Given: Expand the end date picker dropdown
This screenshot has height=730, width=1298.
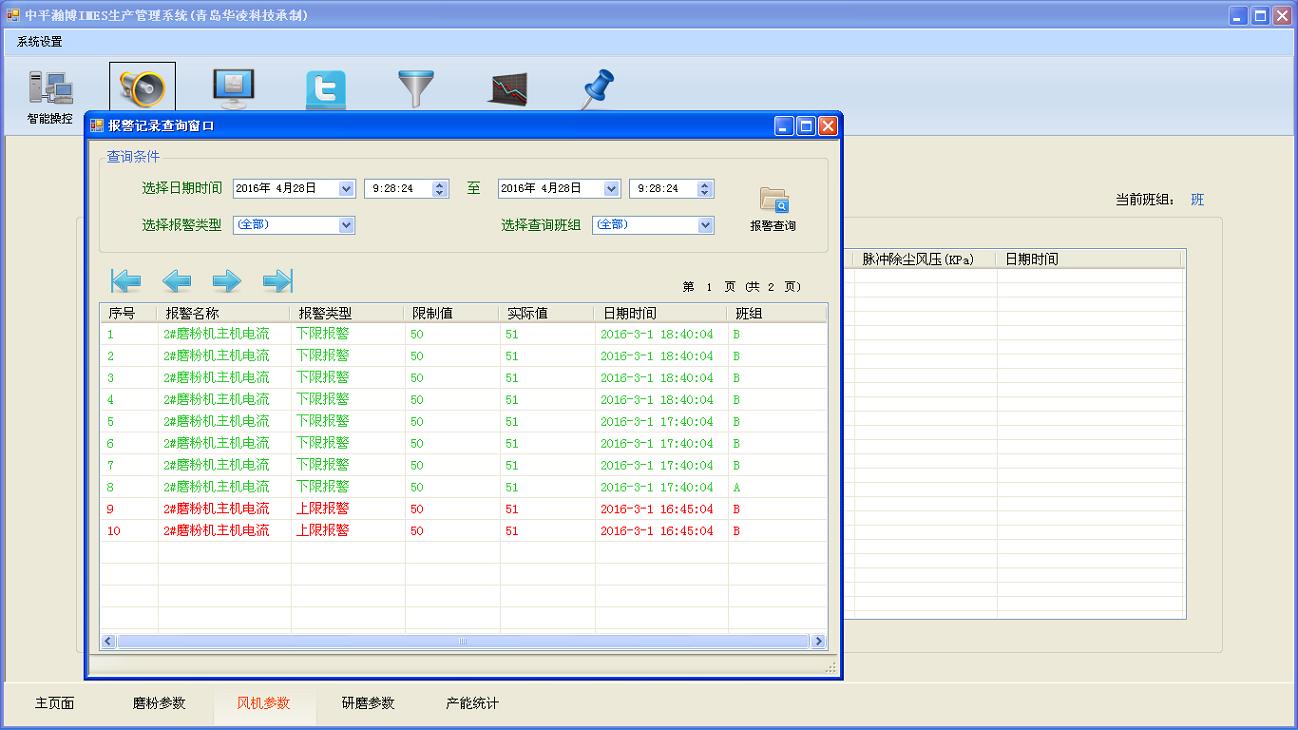Looking at the screenshot, I should point(611,189).
